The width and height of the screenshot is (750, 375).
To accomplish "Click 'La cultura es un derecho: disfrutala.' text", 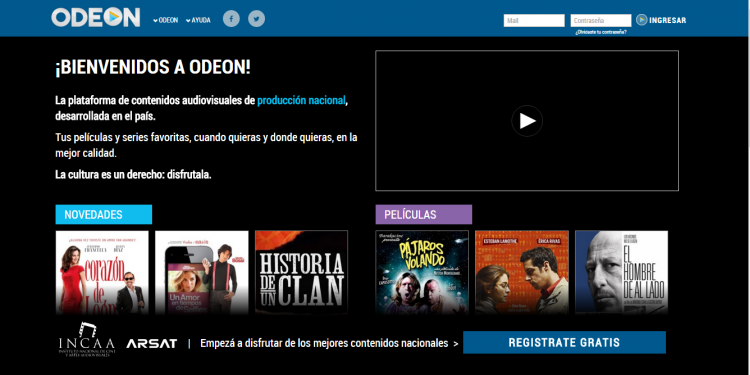I will 133,175.
